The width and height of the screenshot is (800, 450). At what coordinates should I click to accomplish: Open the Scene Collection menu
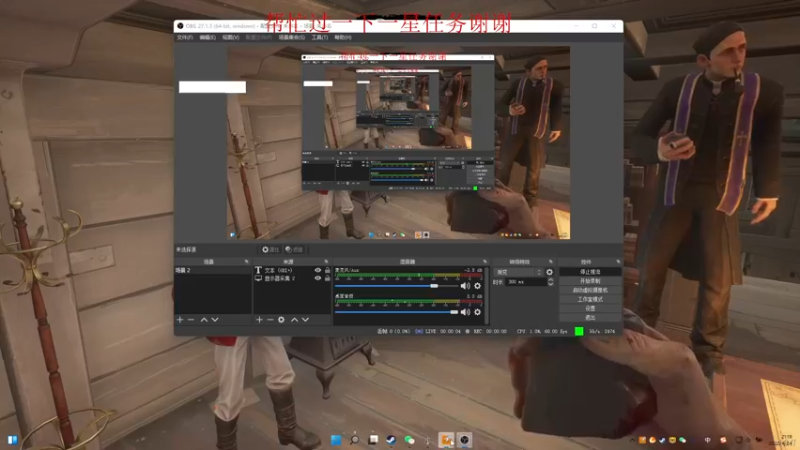pyautogui.click(x=292, y=38)
